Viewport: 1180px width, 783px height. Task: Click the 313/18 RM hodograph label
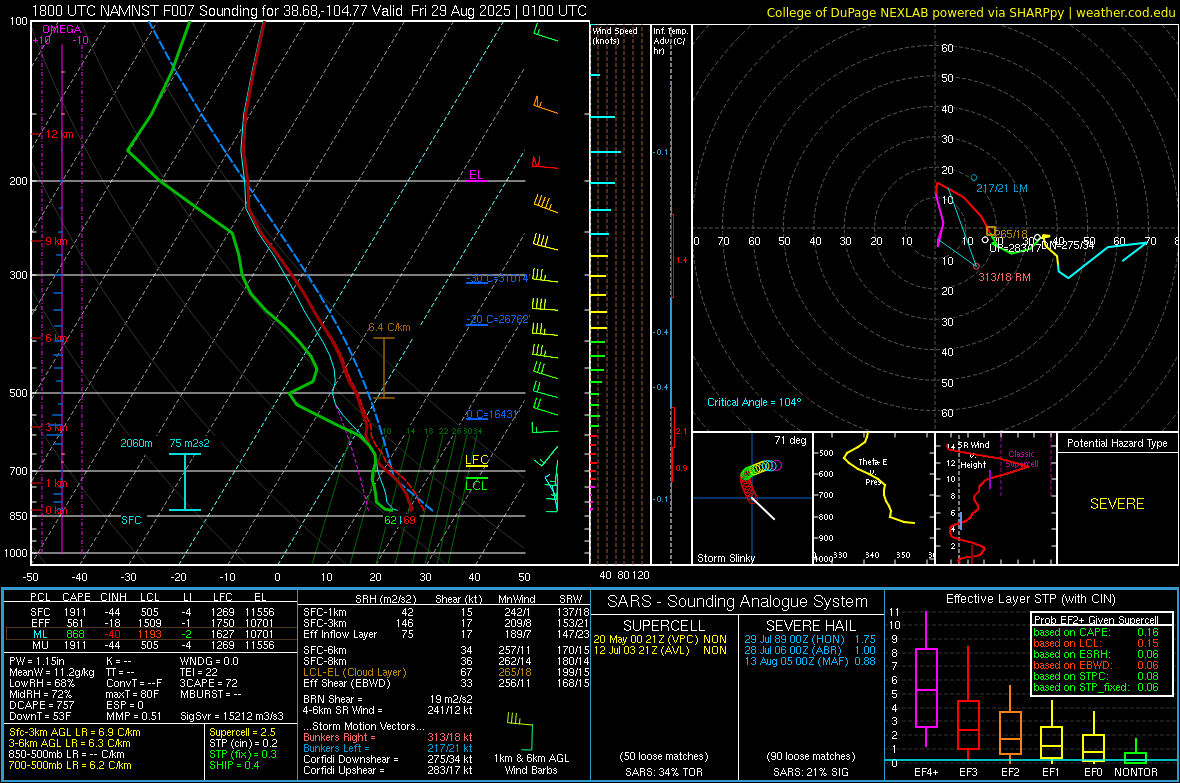click(1005, 277)
